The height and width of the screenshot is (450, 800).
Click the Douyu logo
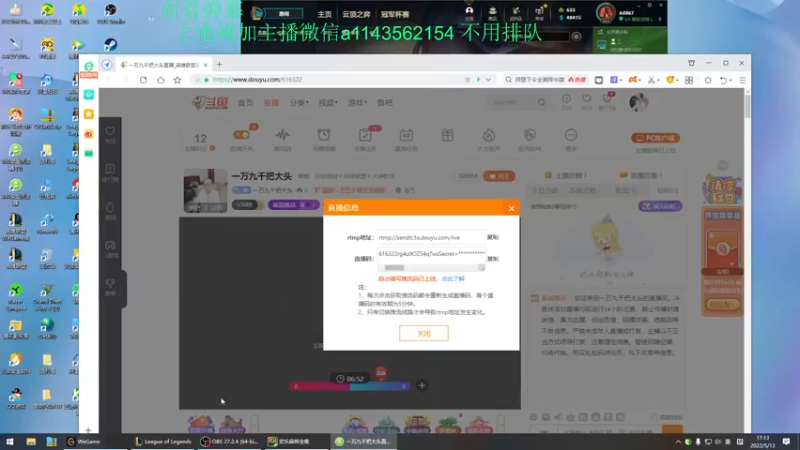tap(210, 103)
